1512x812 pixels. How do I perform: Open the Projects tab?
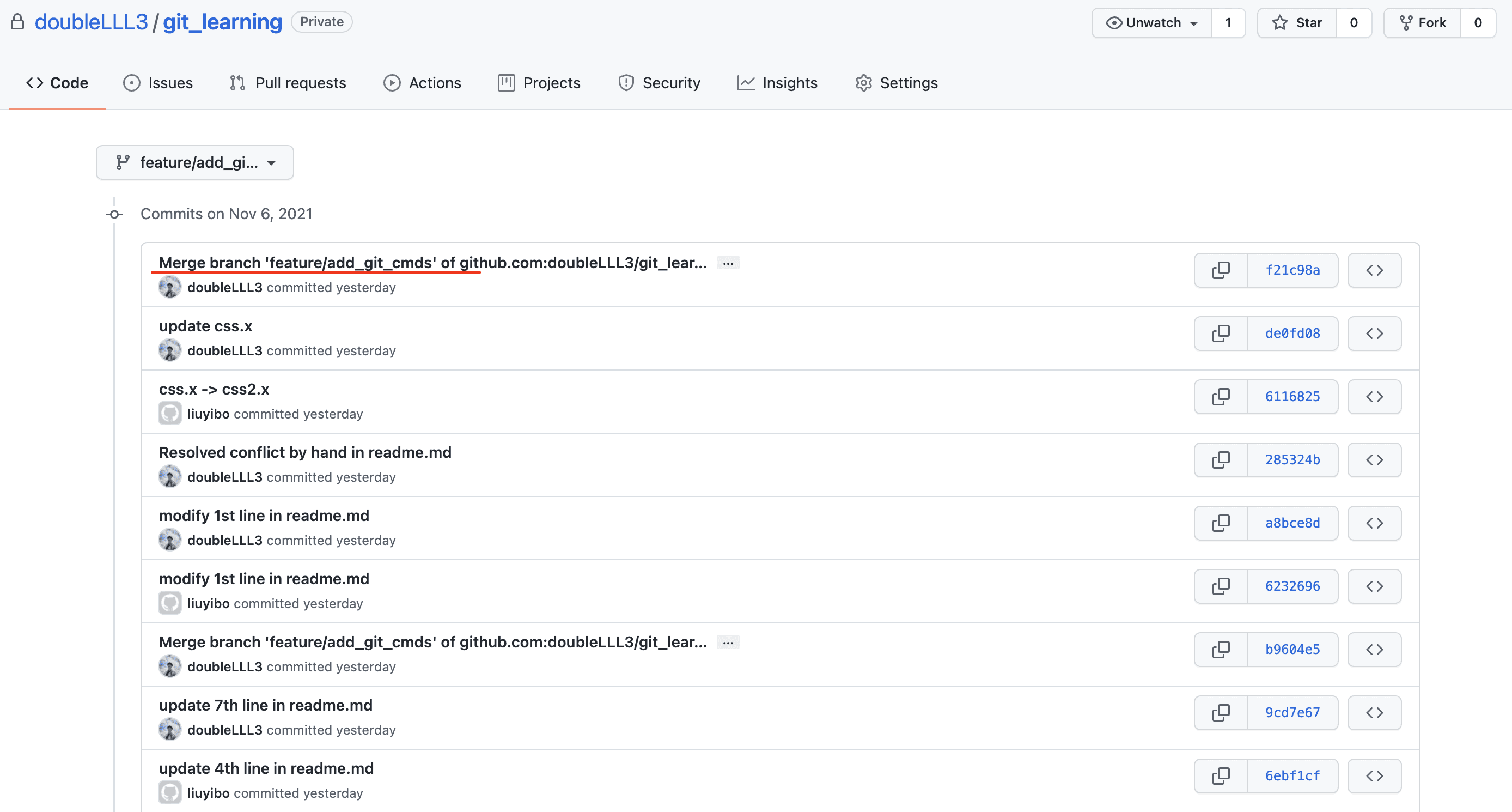click(539, 83)
